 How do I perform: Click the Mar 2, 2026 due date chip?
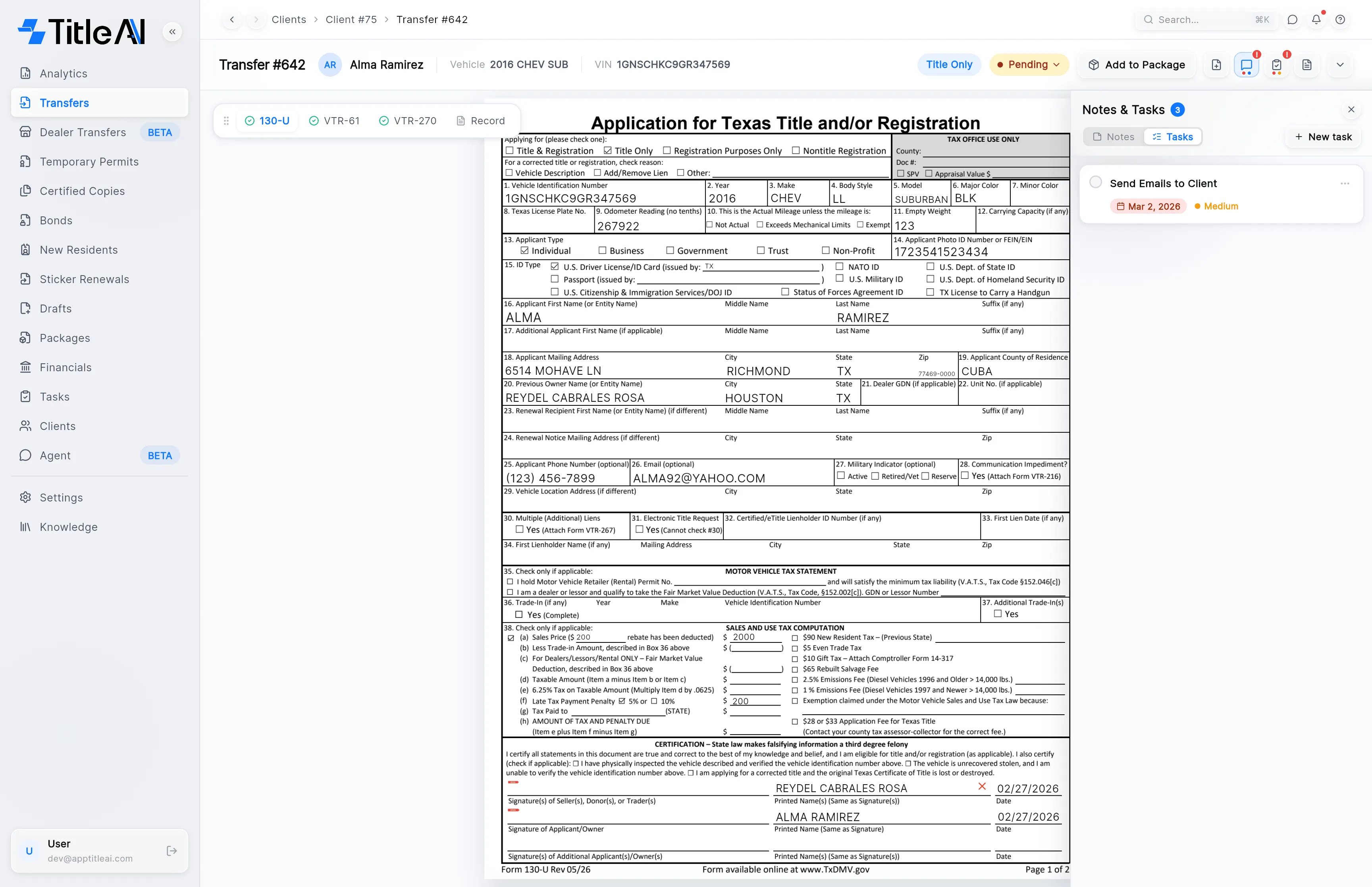coord(1148,206)
